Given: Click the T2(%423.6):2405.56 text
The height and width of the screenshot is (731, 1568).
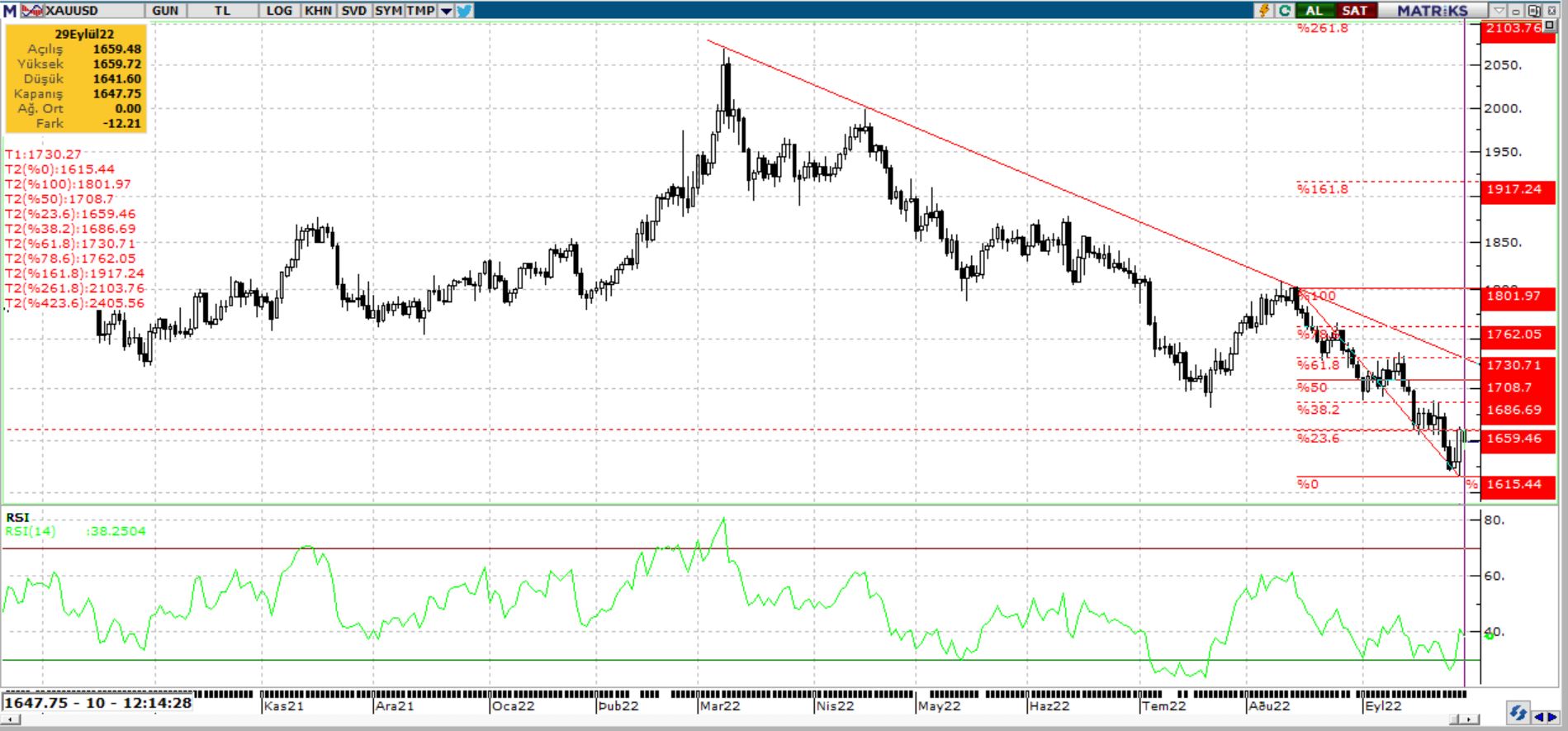Looking at the screenshot, I should coord(74,303).
